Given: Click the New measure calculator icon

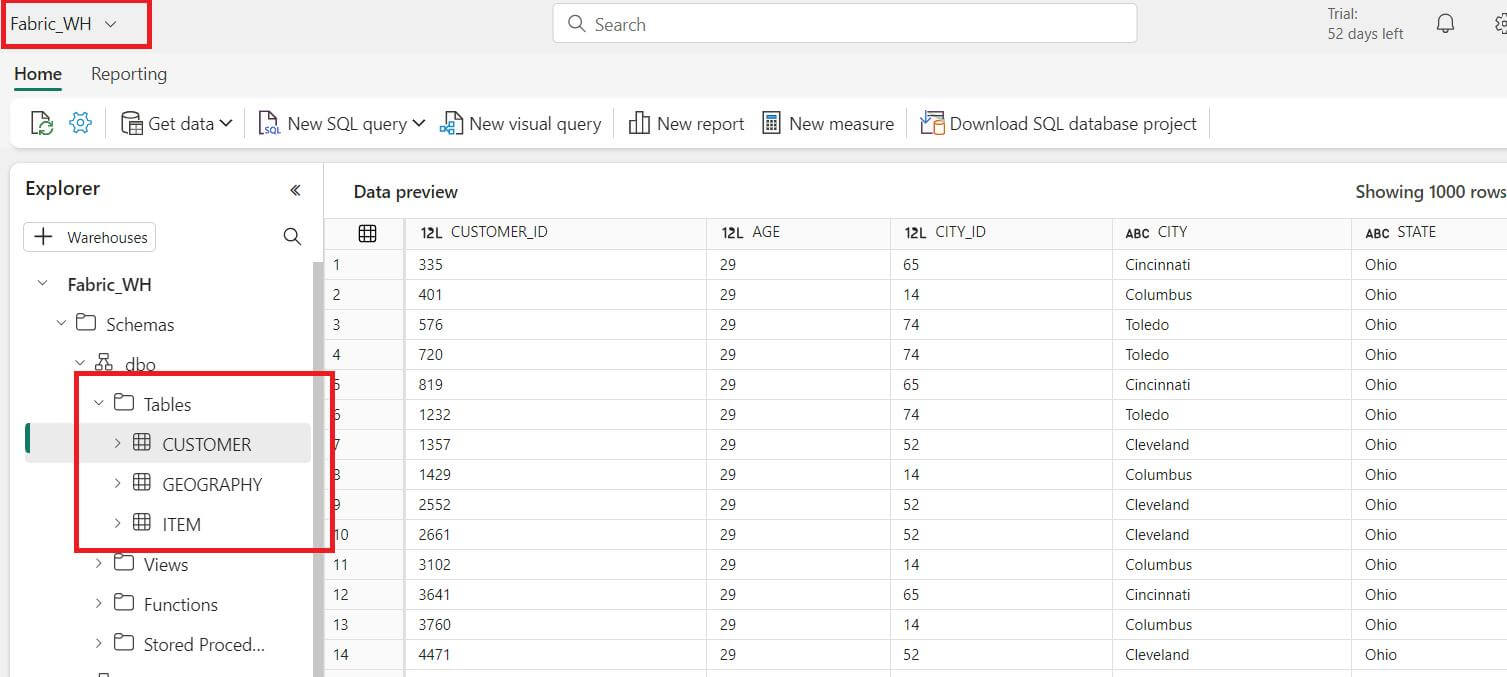Looking at the screenshot, I should 771,123.
